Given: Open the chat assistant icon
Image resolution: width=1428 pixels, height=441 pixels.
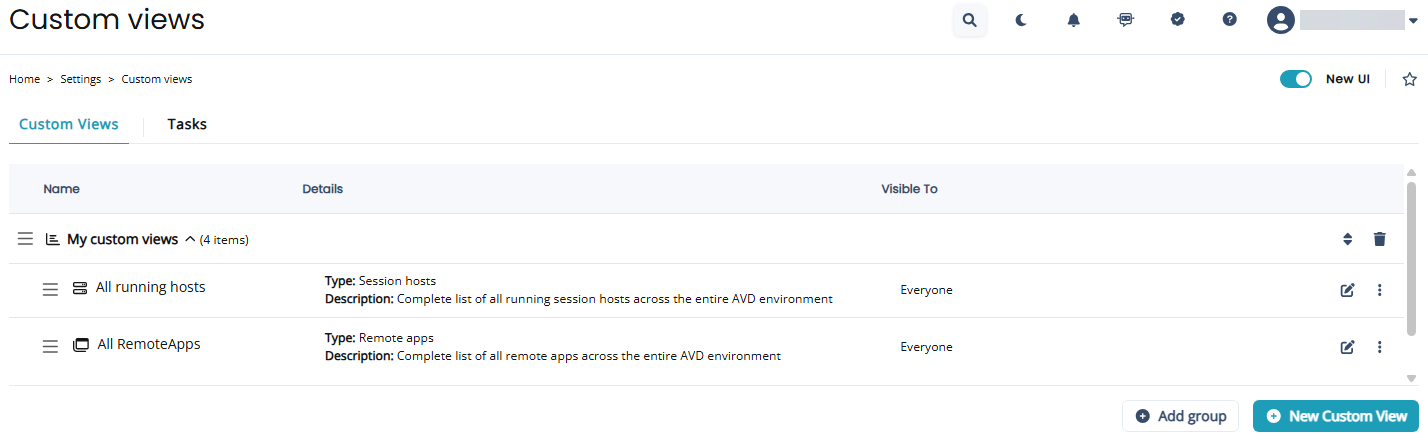Looking at the screenshot, I should click(1126, 20).
